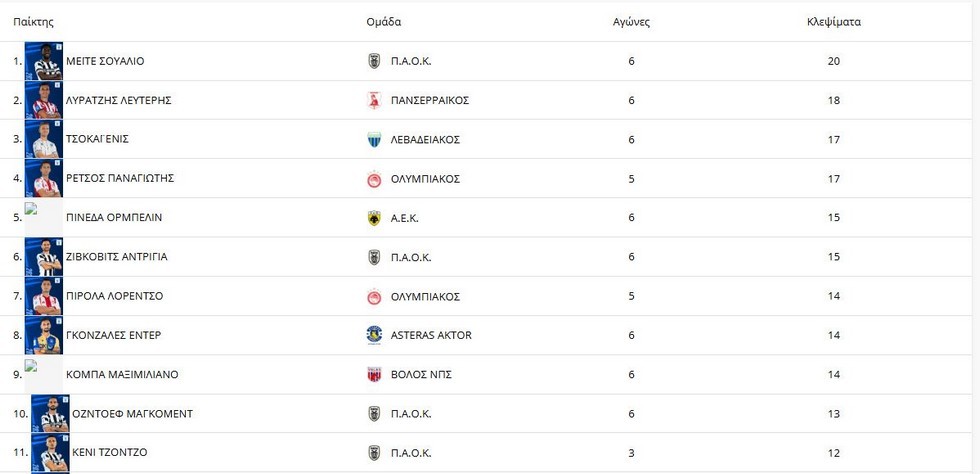Open player link ΖΙΒΚΟΒΙΤΣ ΑΝΤΡΙΓΙΑ
The image size is (980, 474).
pos(116,257)
